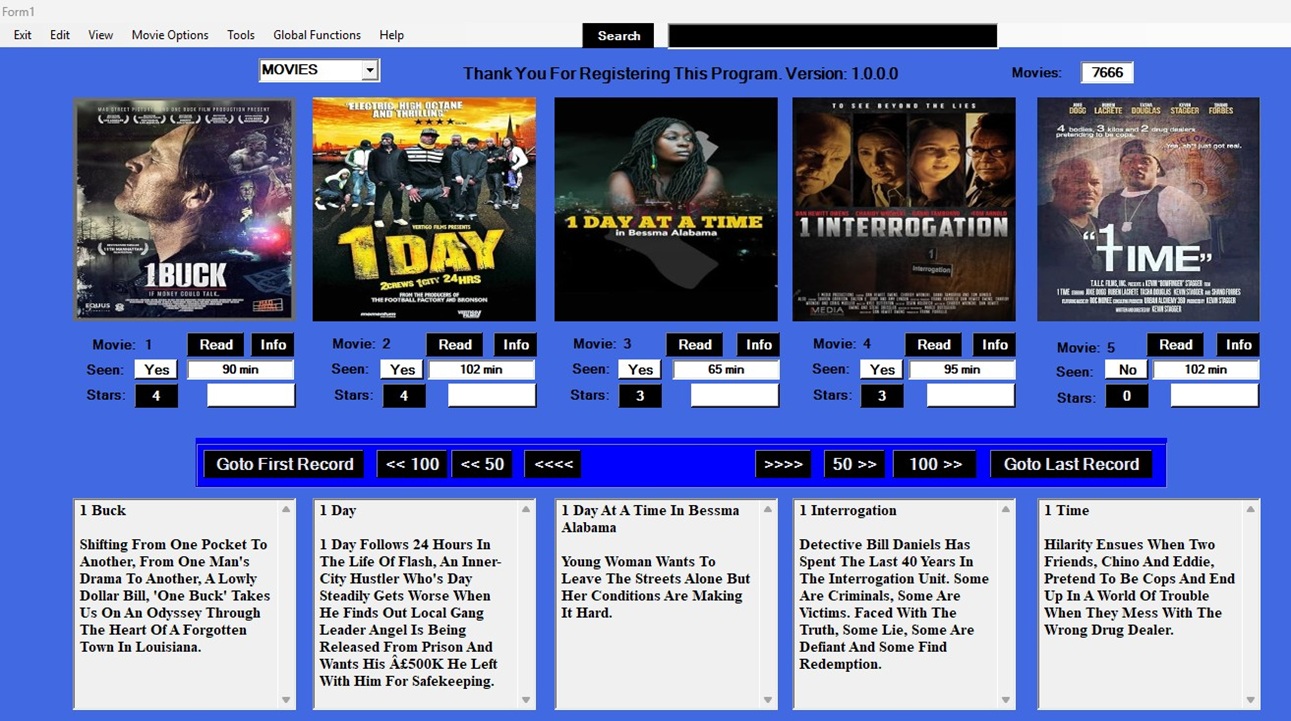This screenshot has width=1291, height=721.
Task: Click the 90 min runtime field
Action: pos(240,370)
